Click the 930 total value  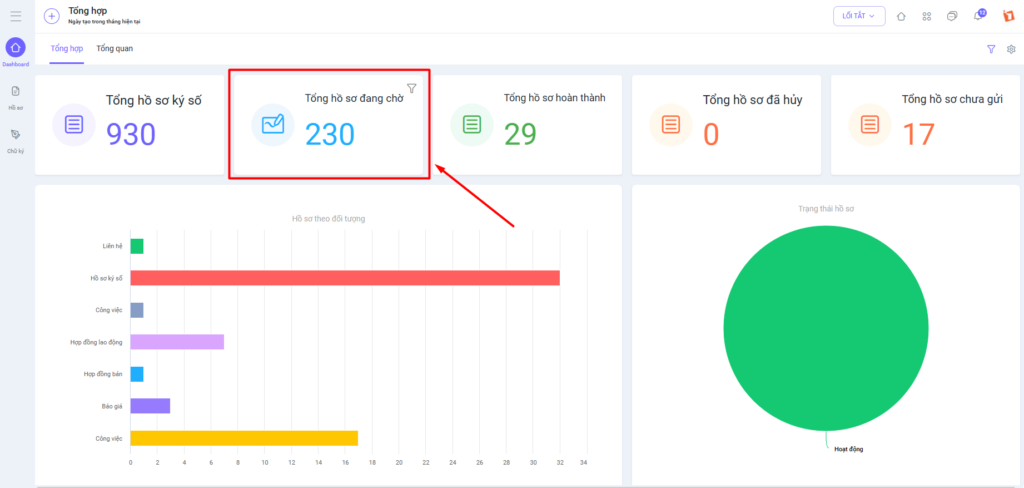tap(131, 135)
